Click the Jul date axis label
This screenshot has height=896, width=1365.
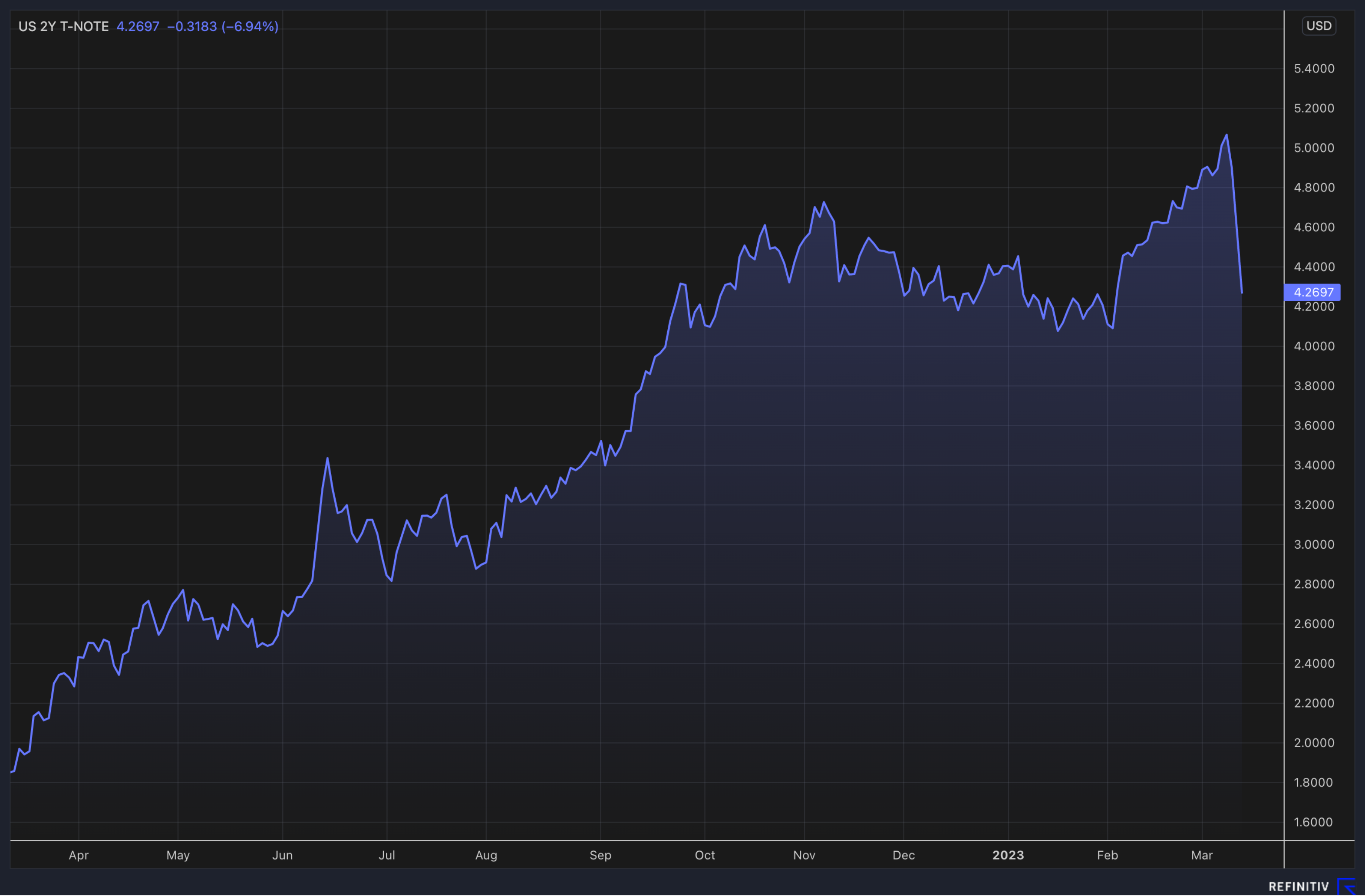tap(386, 855)
